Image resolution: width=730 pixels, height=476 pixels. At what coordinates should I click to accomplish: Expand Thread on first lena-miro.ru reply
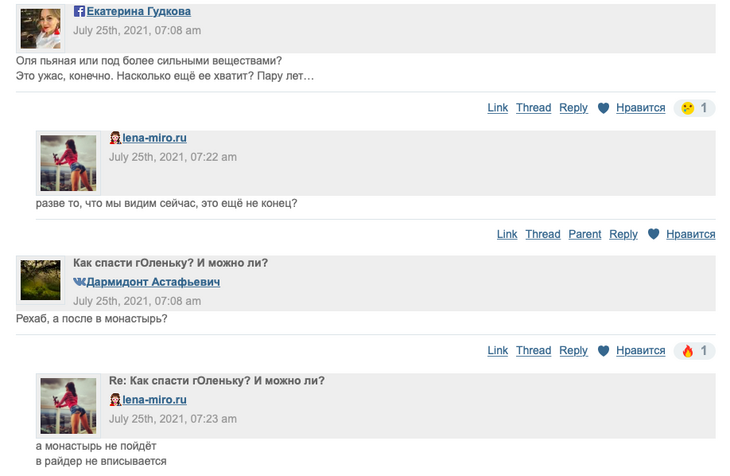543,234
